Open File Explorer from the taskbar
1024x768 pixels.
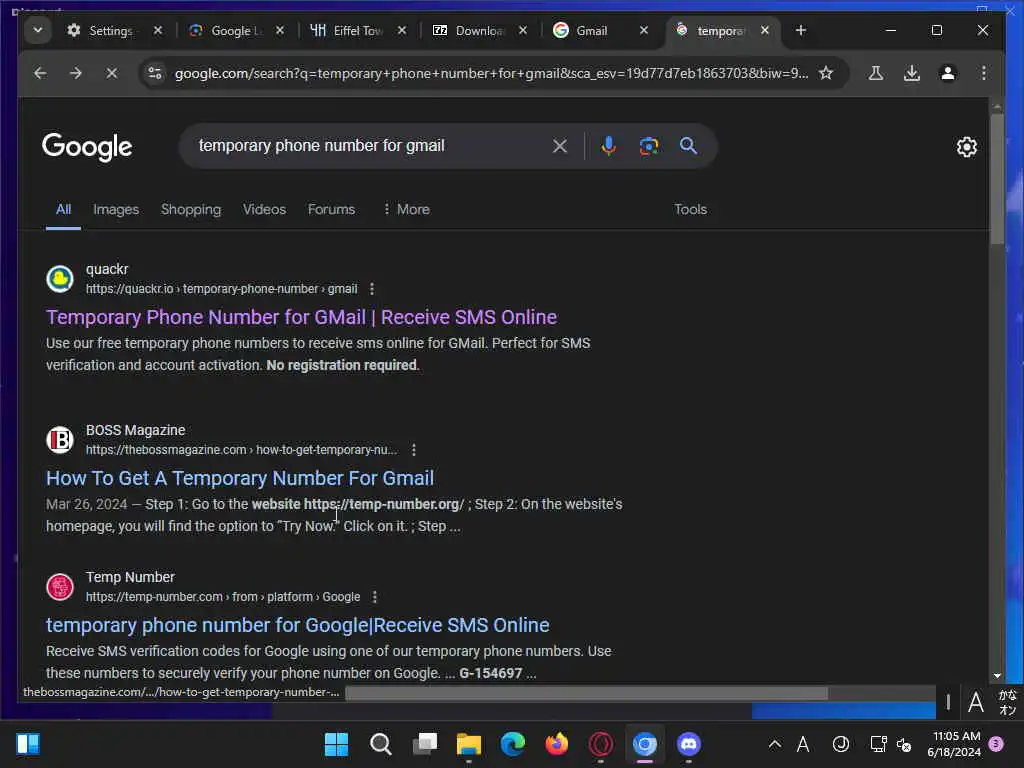pyautogui.click(x=468, y=744)
